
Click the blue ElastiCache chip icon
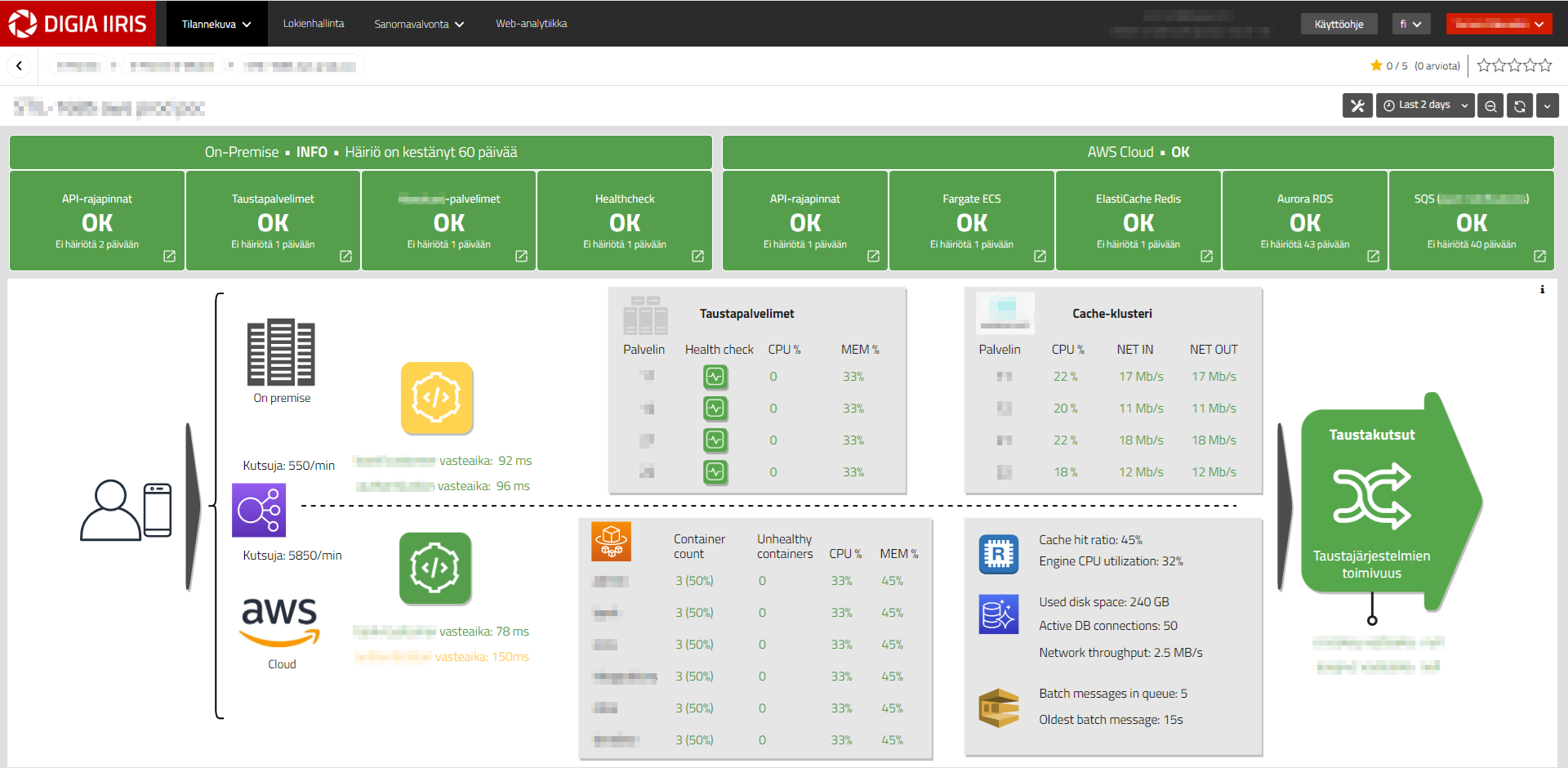tap(998, 555)
